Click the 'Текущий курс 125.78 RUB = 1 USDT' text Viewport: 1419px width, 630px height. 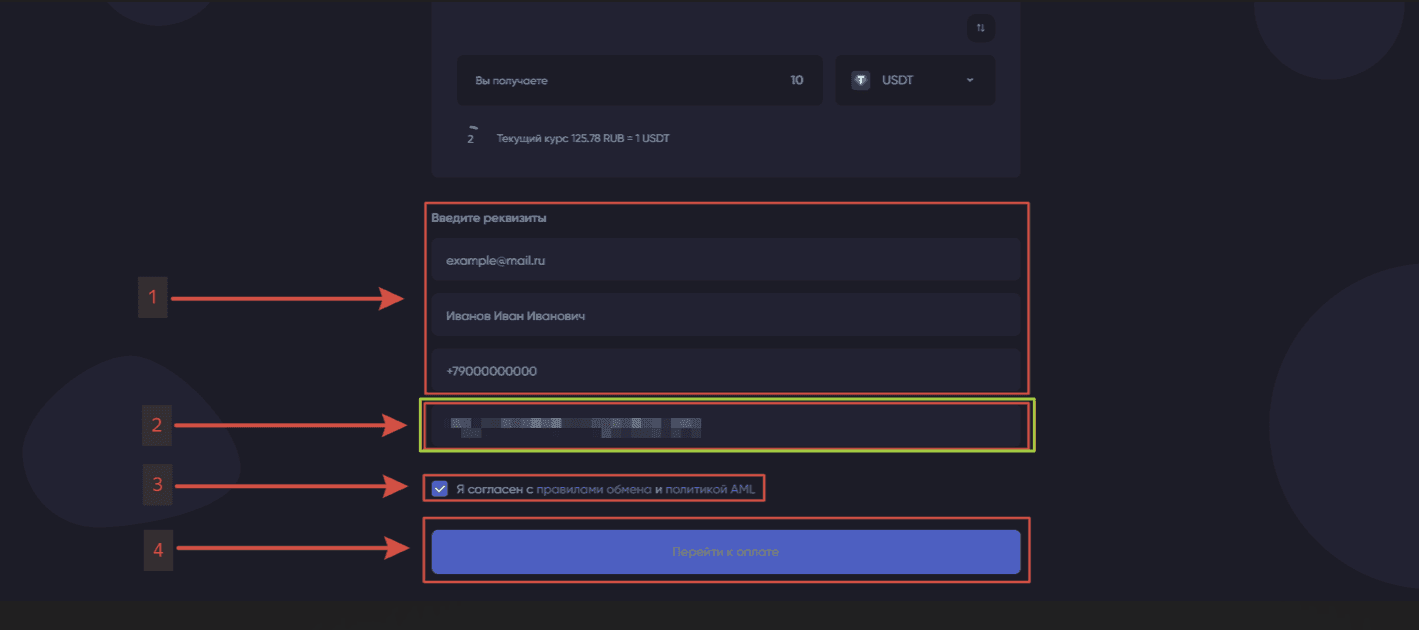583,138
